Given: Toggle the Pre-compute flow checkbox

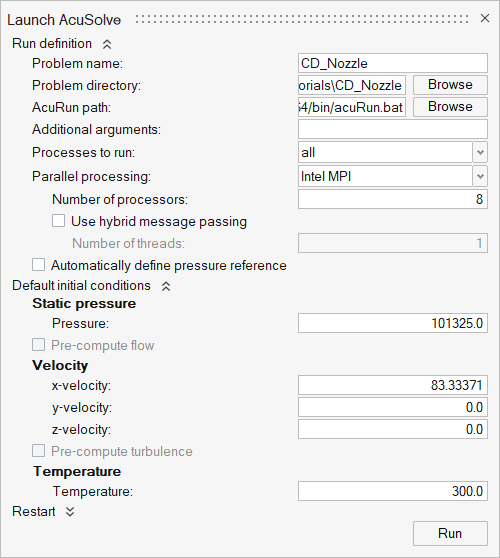Looking at the screenshot, I should [38, 344].
